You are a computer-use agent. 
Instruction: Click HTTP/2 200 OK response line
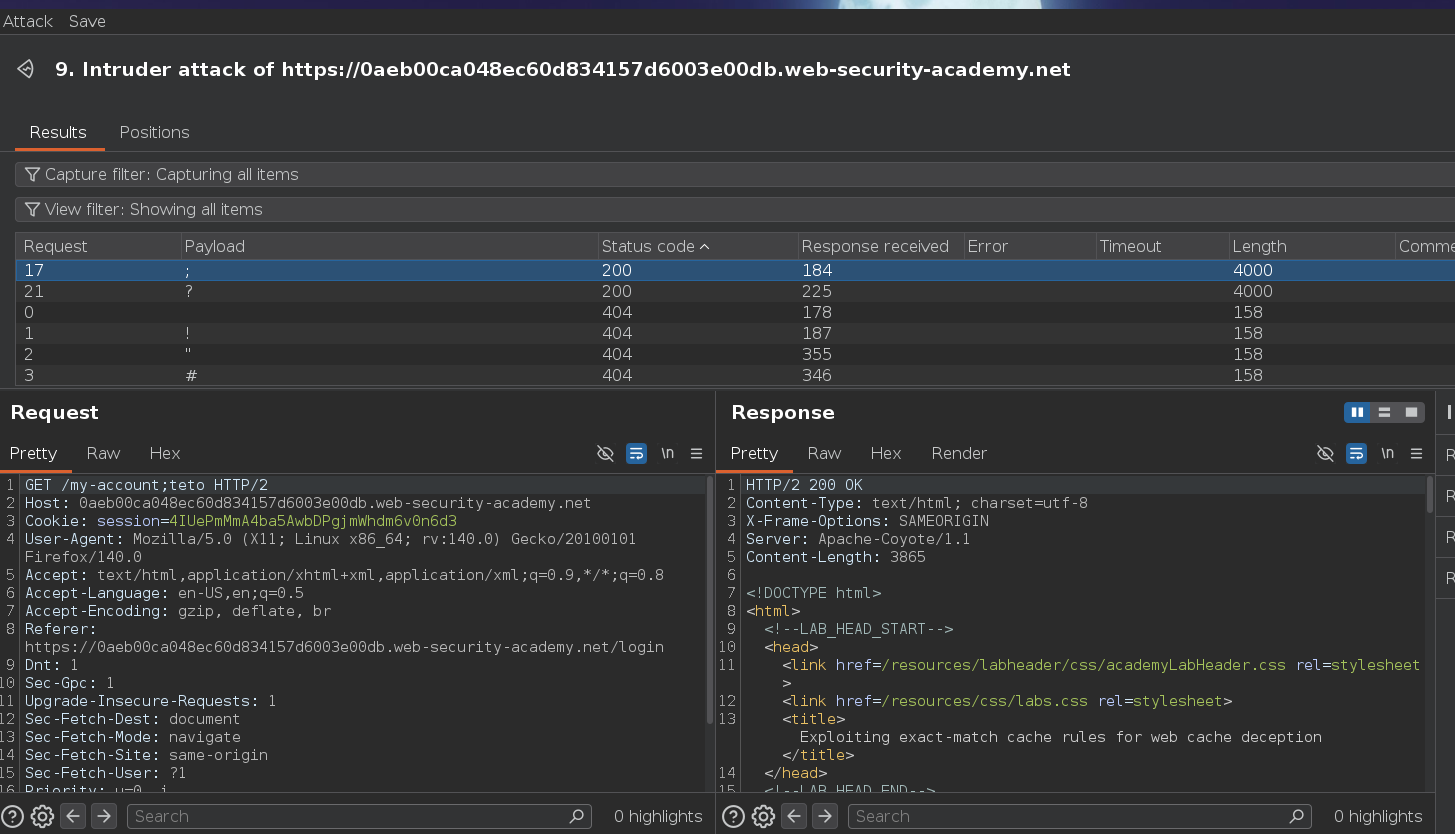804,485
